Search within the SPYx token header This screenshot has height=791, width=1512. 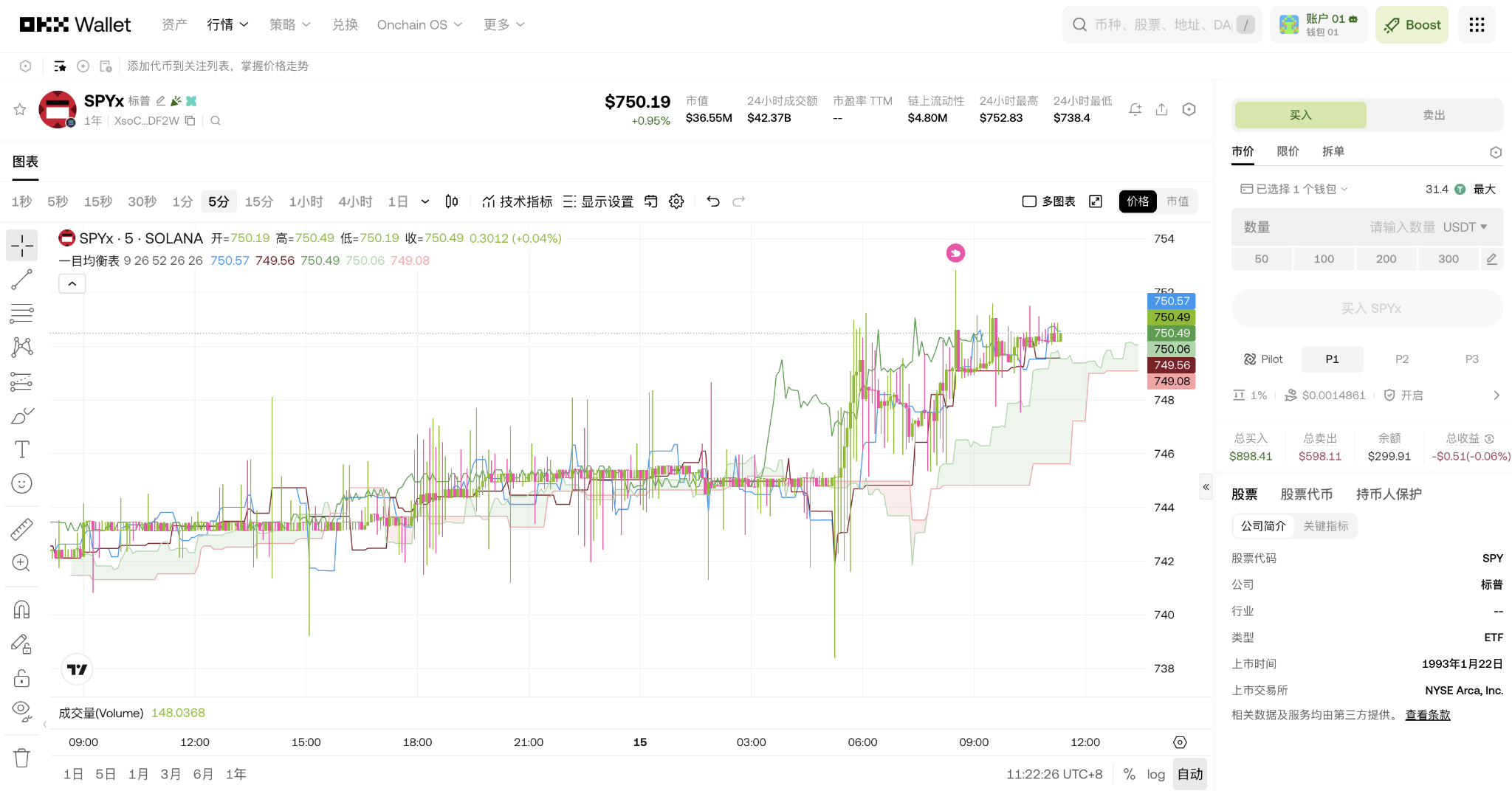click(216, 120)
